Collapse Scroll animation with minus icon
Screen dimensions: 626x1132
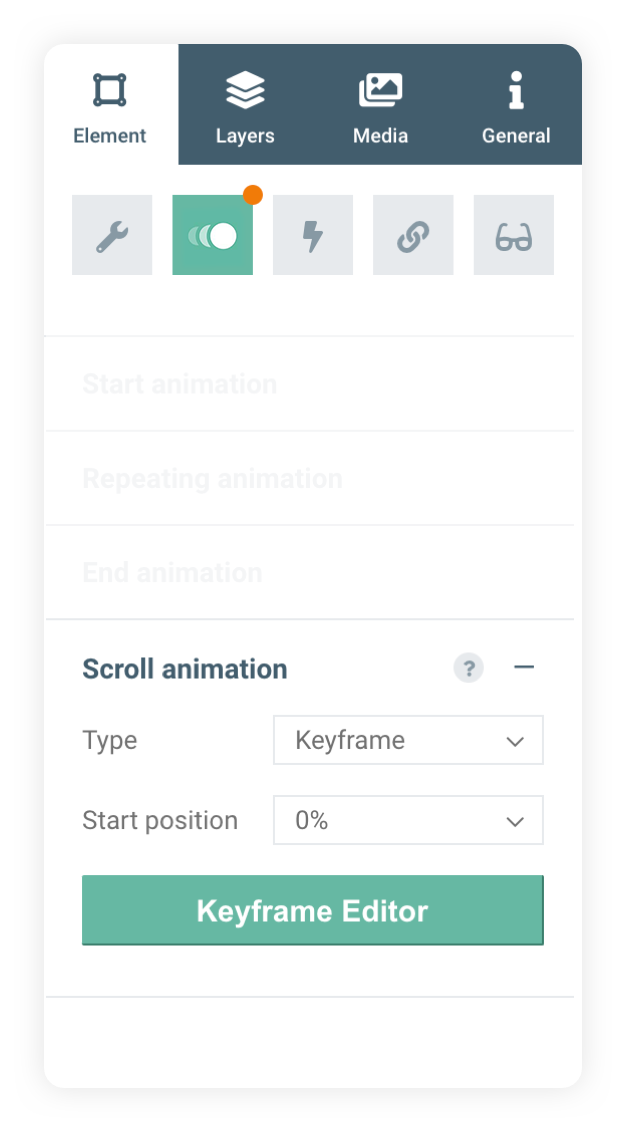point(524,668)
